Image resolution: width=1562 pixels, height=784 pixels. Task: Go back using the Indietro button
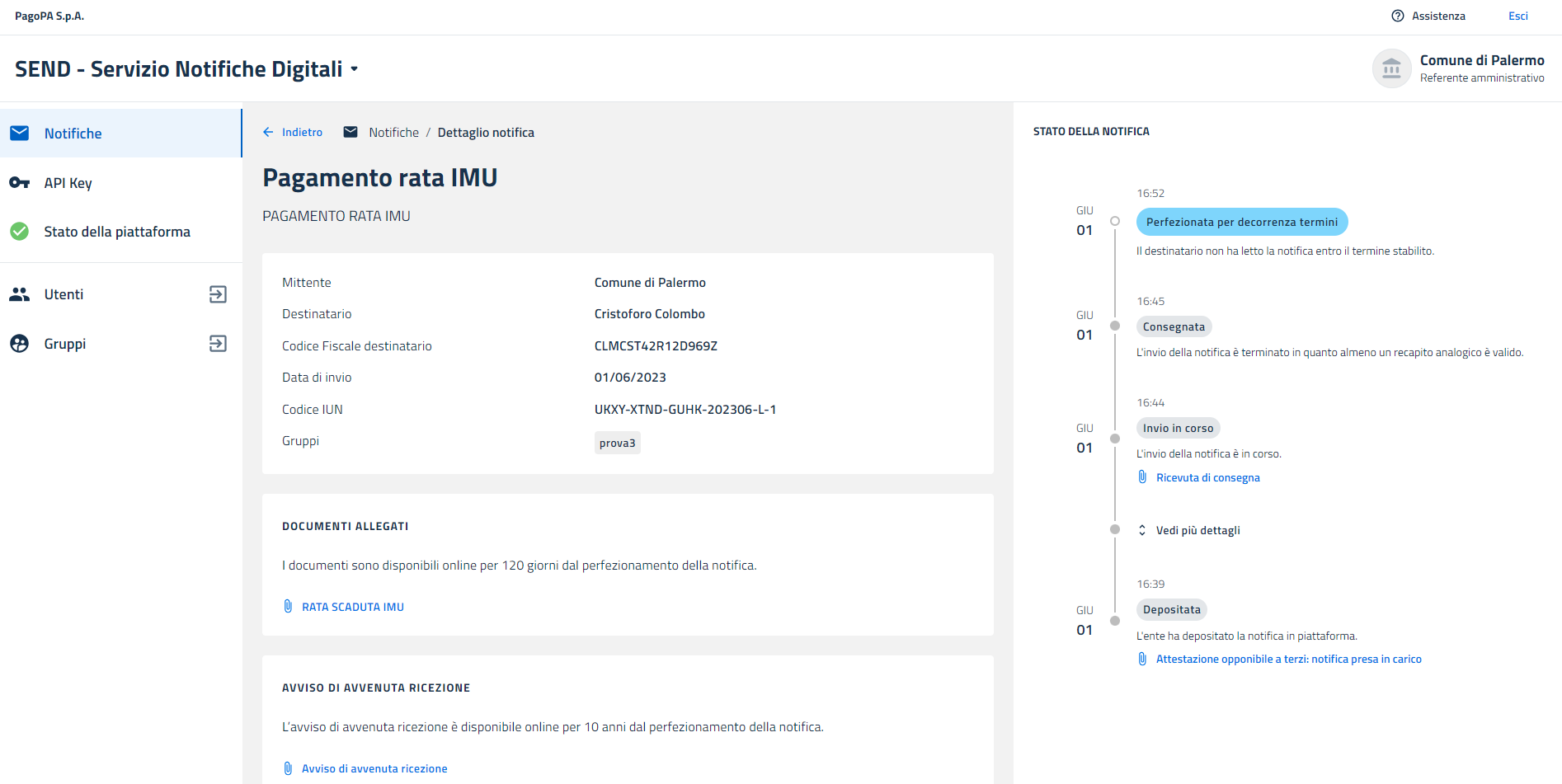[x=293, y=133]
